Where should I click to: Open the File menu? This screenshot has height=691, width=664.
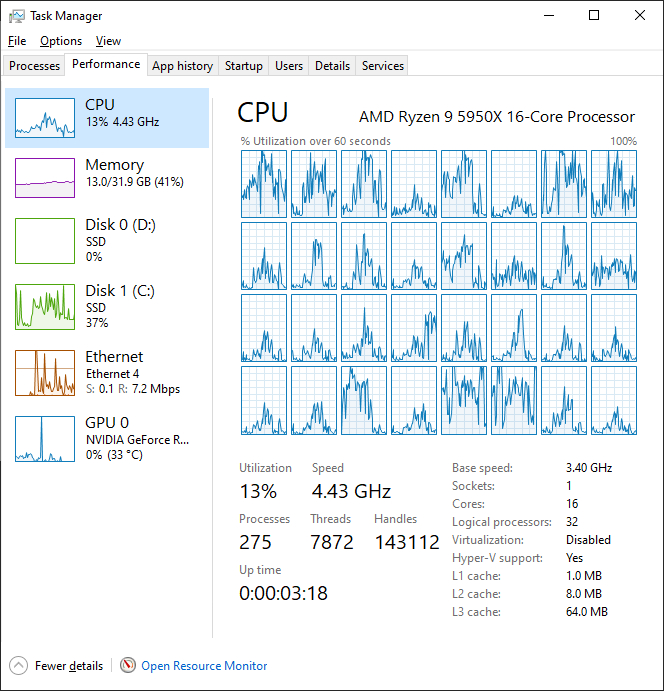pos(17,41)
